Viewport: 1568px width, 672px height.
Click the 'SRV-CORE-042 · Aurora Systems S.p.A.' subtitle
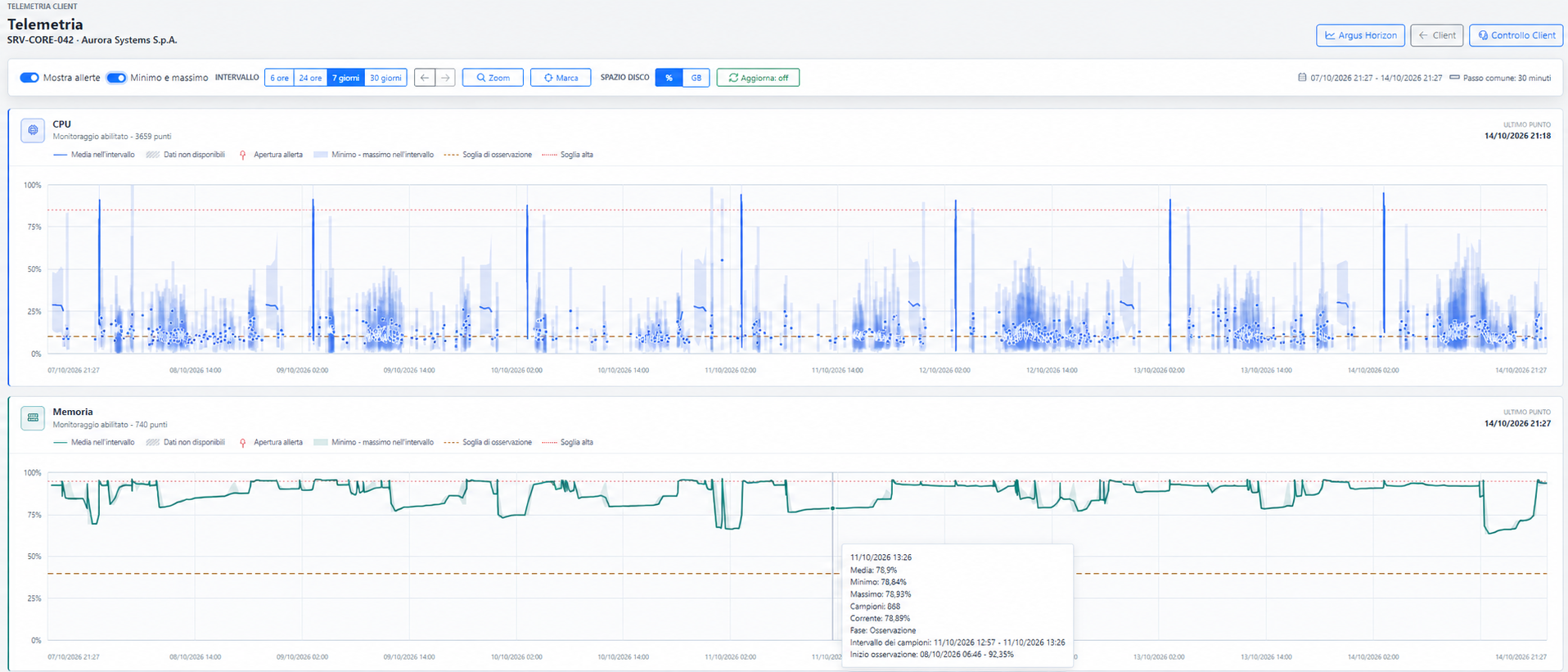click(92, 40)
